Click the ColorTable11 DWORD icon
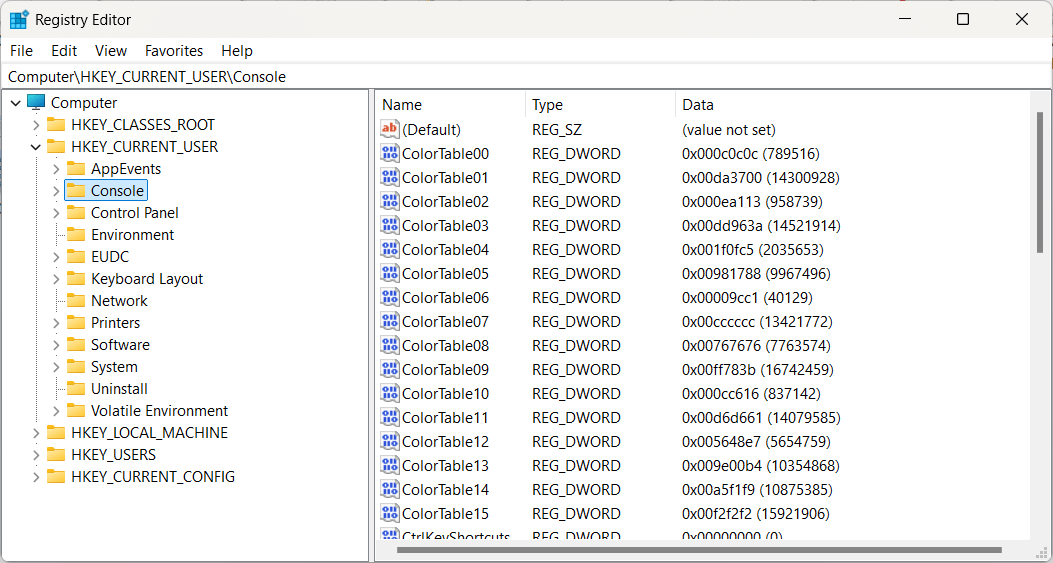Screen dimensions: 1053x563 (390, 417)
